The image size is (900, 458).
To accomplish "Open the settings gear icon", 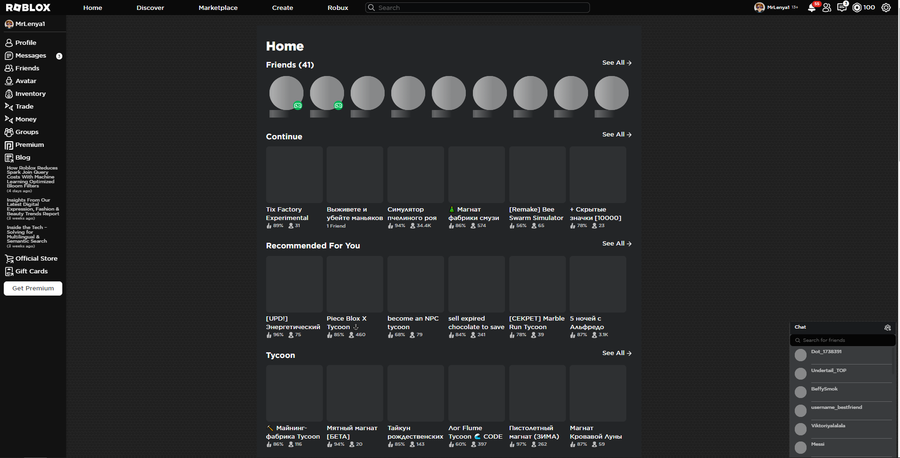I will coord(886,7).
